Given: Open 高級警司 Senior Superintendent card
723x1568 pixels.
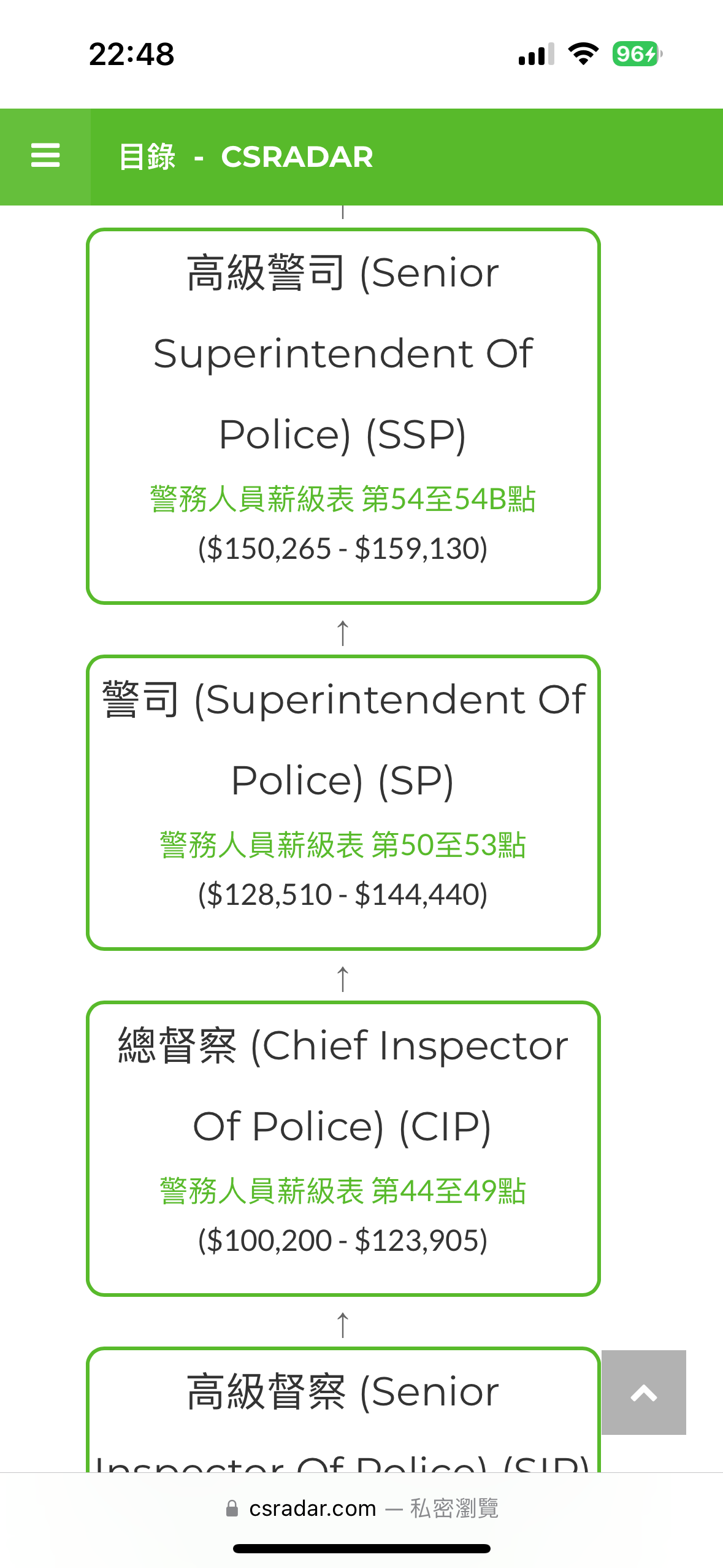Looking at the screenshot, I should click(x=343, y=417).
